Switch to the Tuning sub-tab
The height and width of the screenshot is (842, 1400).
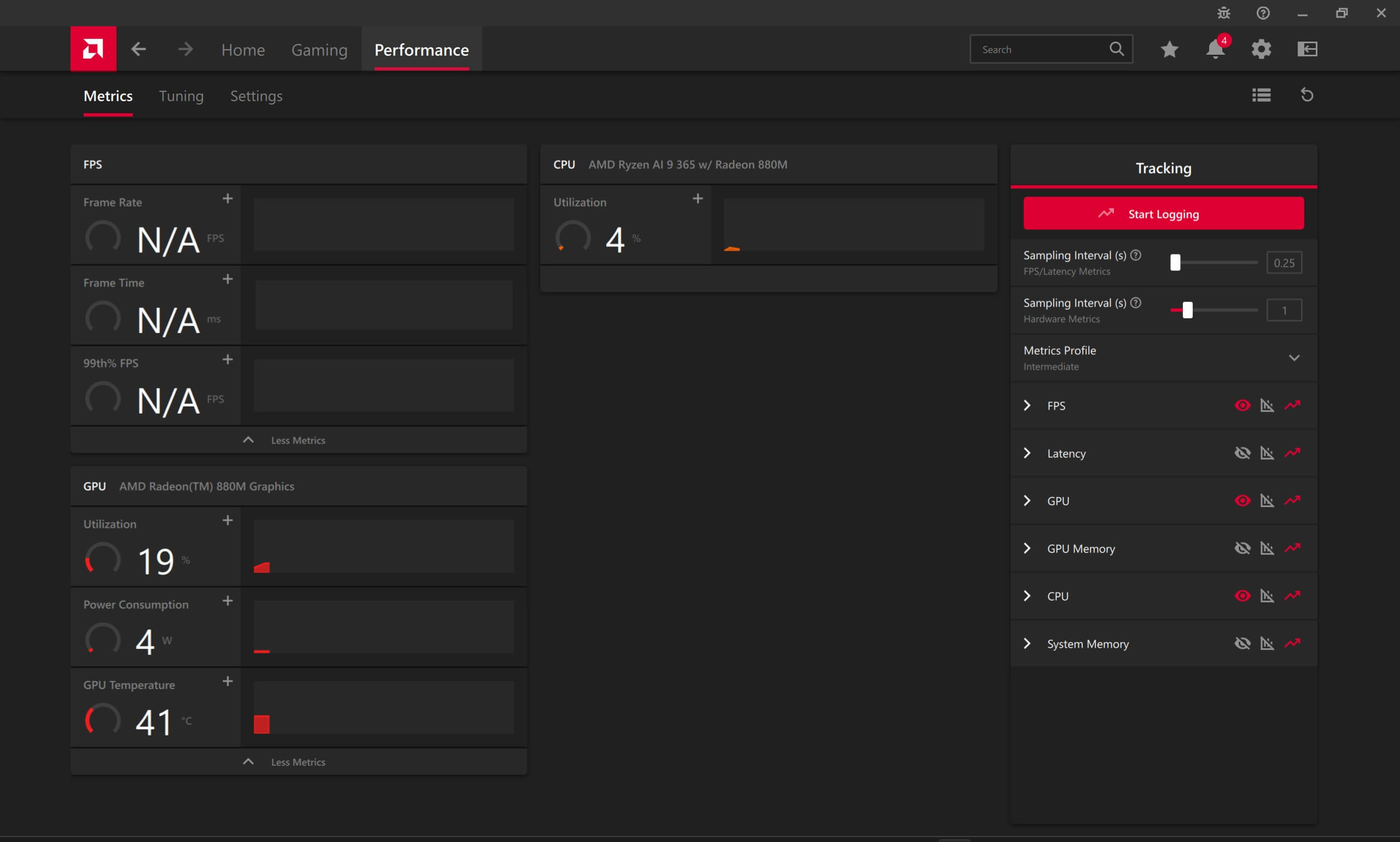coord(181,96)
